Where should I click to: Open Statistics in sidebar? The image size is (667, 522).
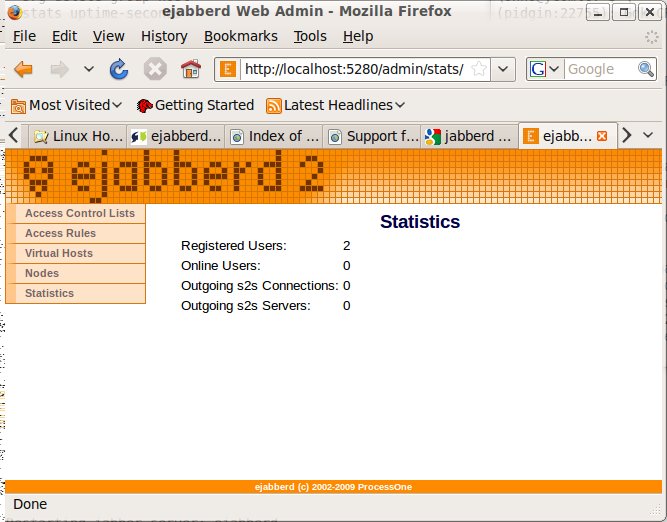pos(49,293)
